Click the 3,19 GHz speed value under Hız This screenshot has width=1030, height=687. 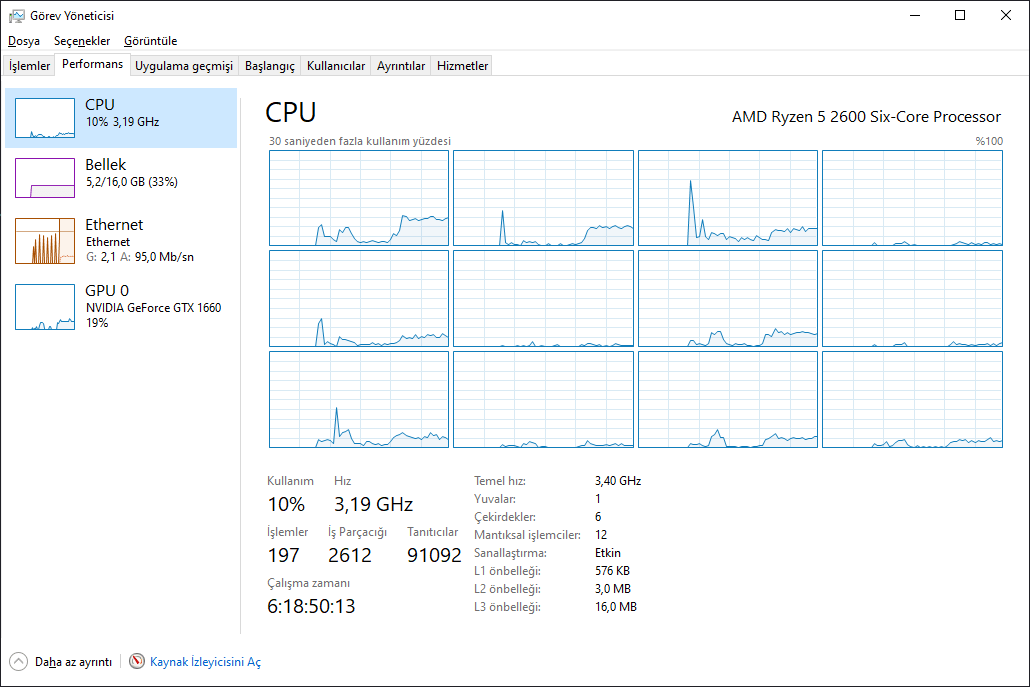click(x=373, y=504)
